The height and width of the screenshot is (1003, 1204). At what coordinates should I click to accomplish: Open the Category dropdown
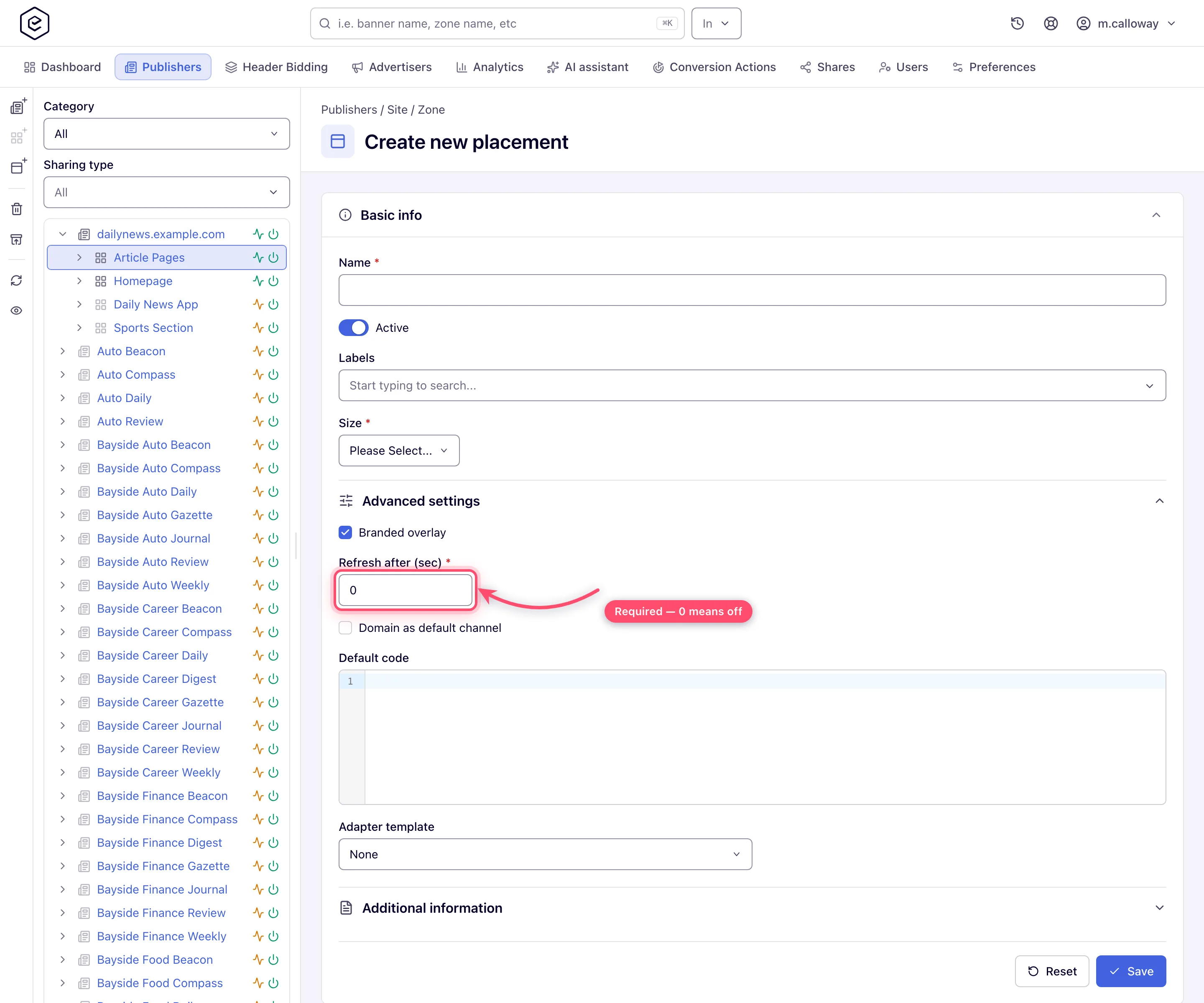(x=166, y=134)
